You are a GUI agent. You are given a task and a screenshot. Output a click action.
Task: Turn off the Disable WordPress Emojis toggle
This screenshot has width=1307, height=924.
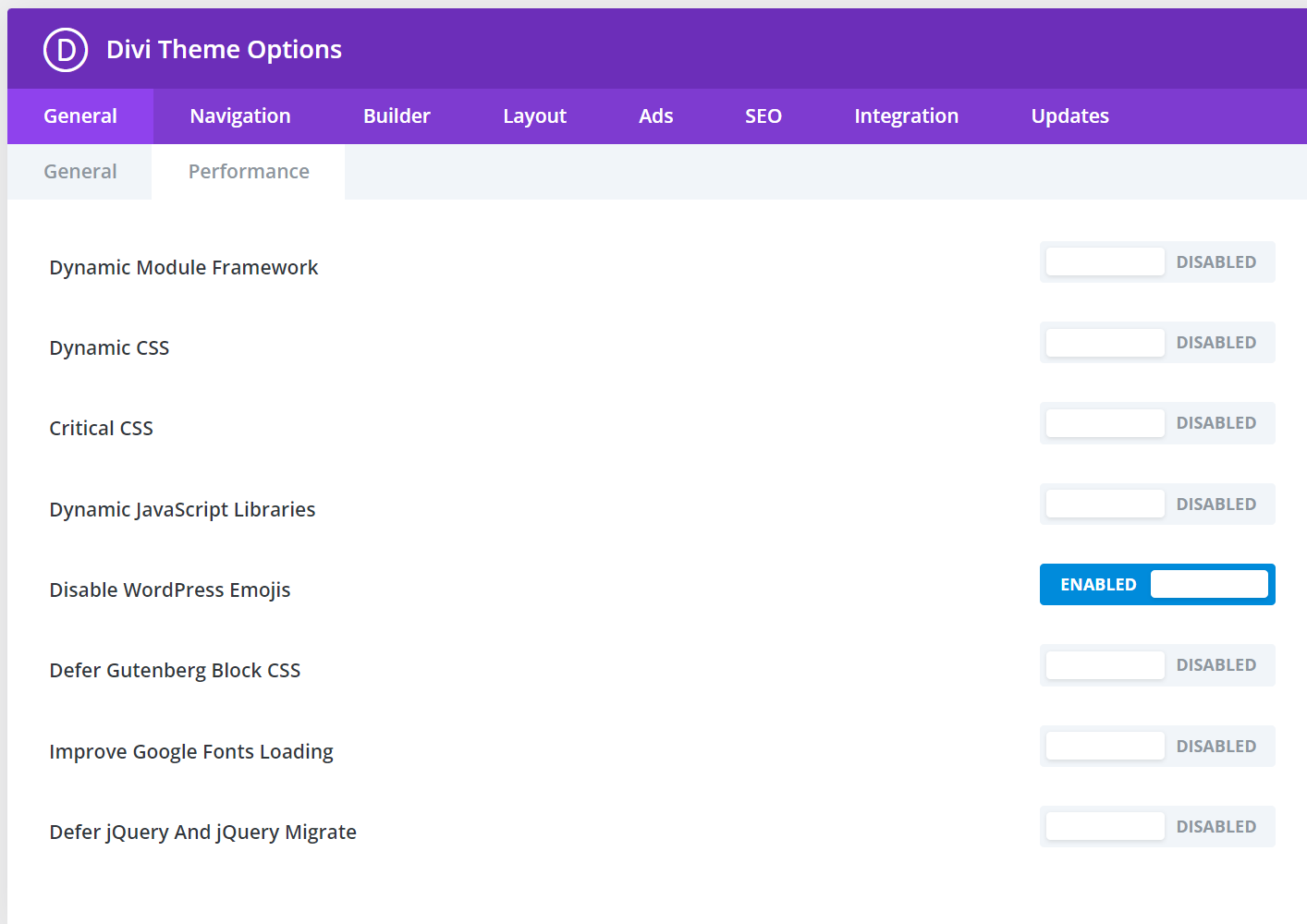pos(1157,585)
